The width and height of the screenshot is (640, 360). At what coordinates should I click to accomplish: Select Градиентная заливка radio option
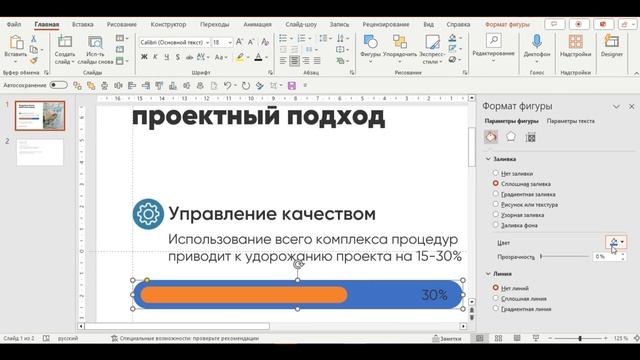tap(496, 194)
